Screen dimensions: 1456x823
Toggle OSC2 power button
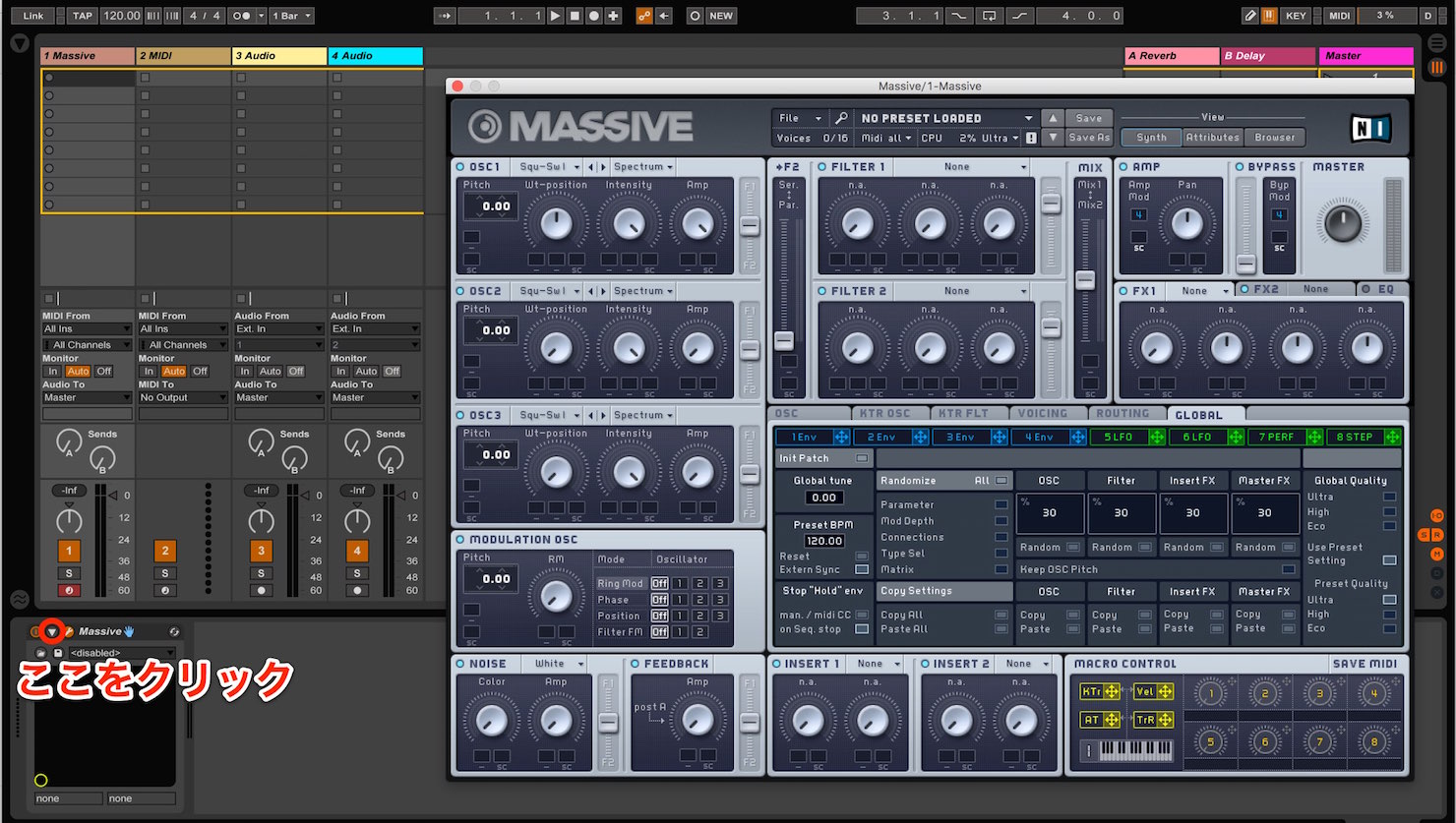click(460, 291)
